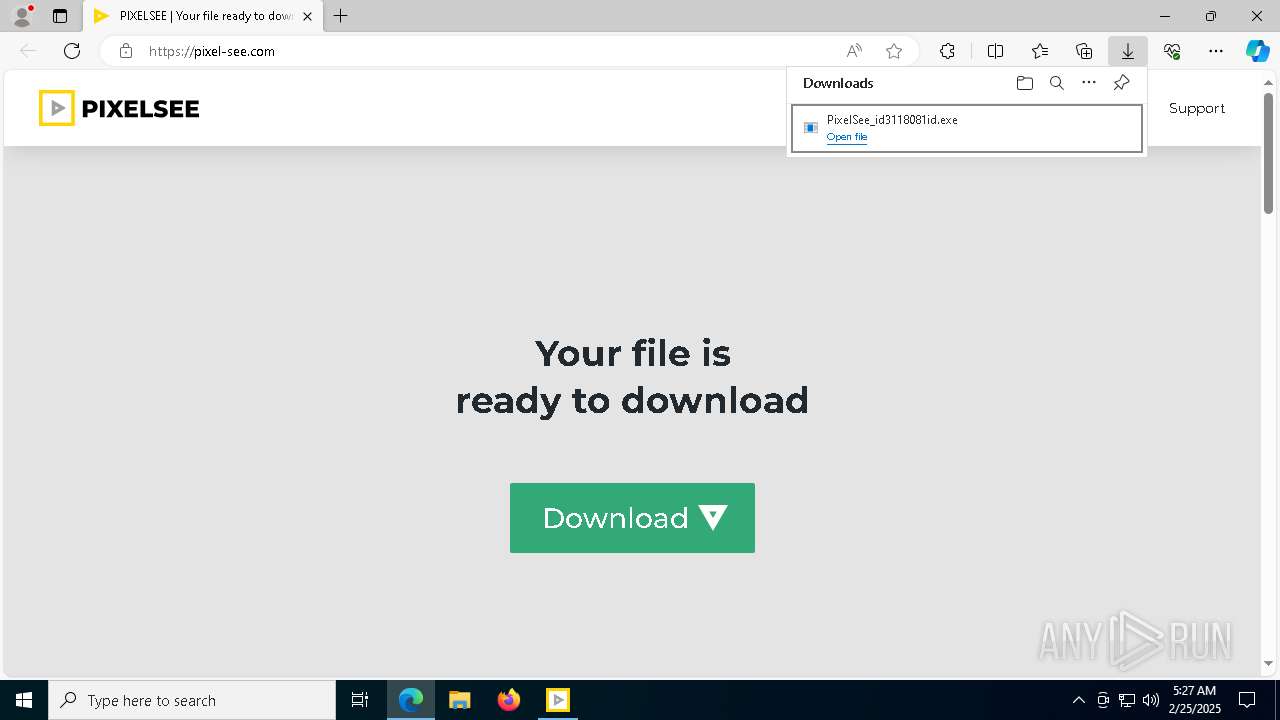Viewport: 1280px width, 720px height.
Task: Open the taskbar clock and date
Action: [x=1195, y=700]
